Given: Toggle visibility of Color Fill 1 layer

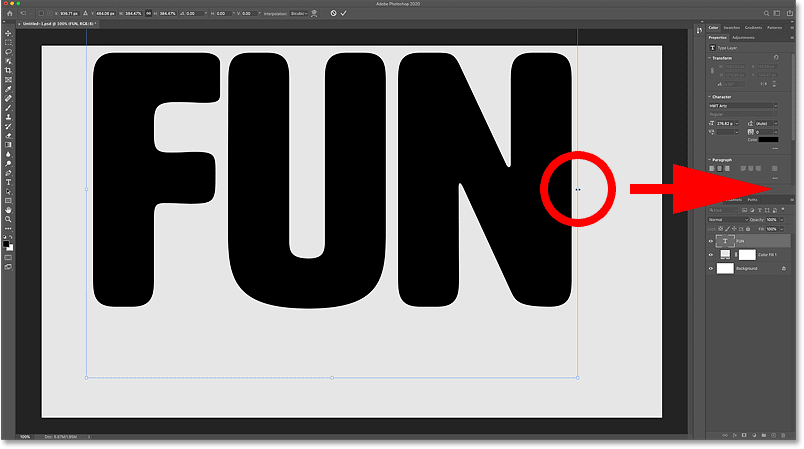Looking at the screenshot, I should [712, 255].
